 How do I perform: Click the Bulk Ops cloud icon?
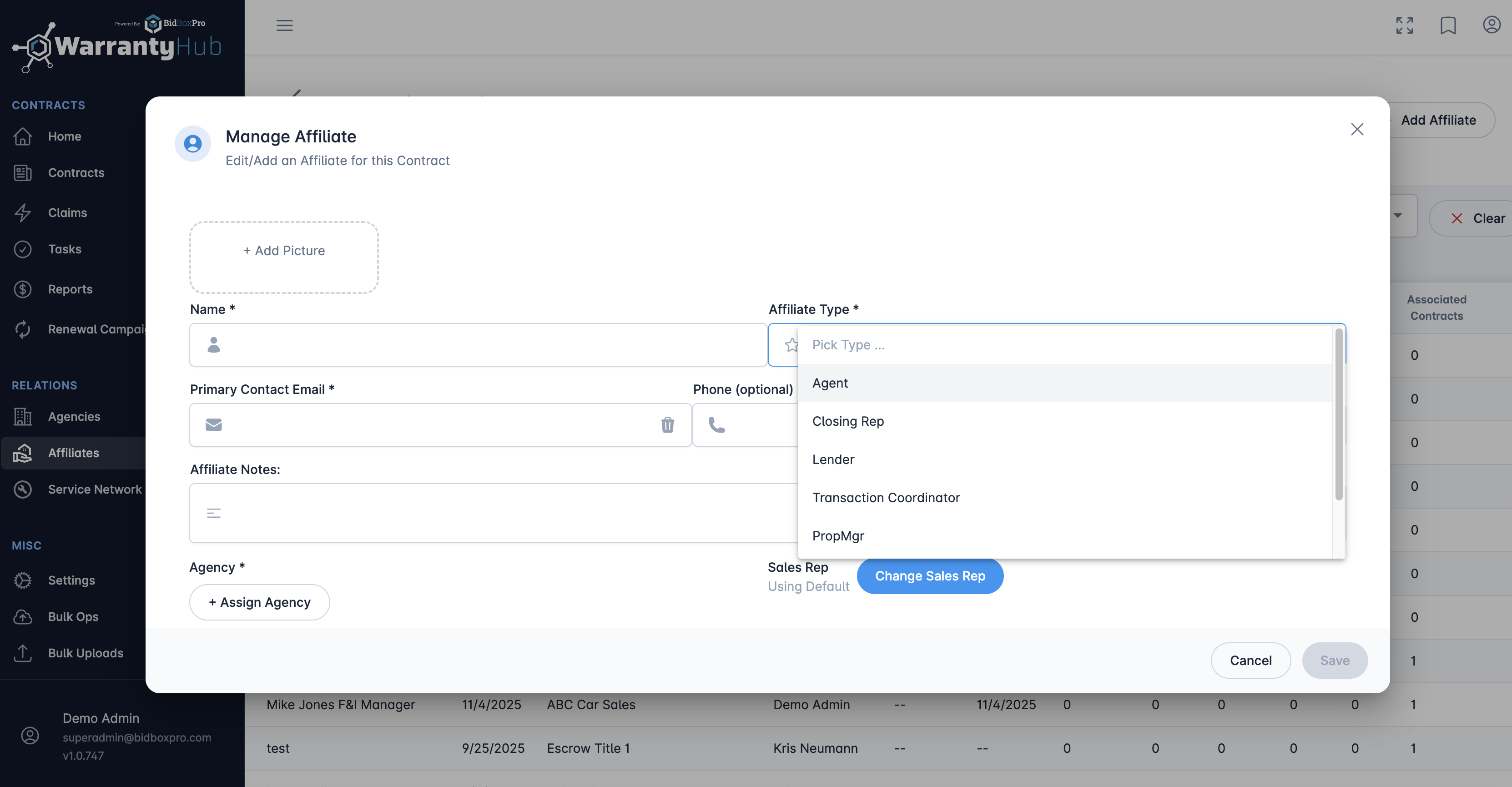[23, 616]
